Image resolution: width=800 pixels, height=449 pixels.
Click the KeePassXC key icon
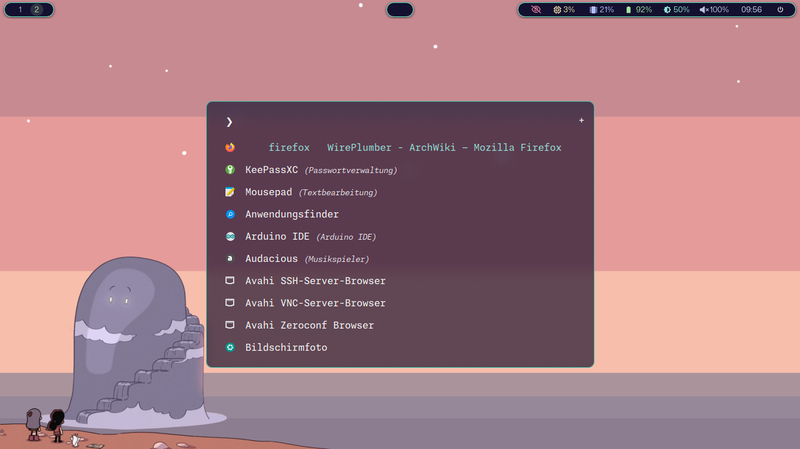(230, 169)
